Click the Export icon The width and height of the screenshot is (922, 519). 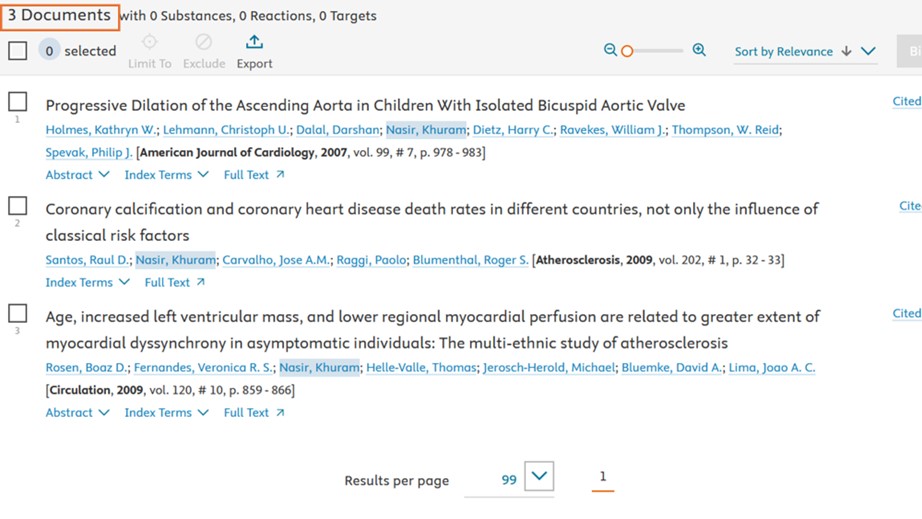pos(254,42)
